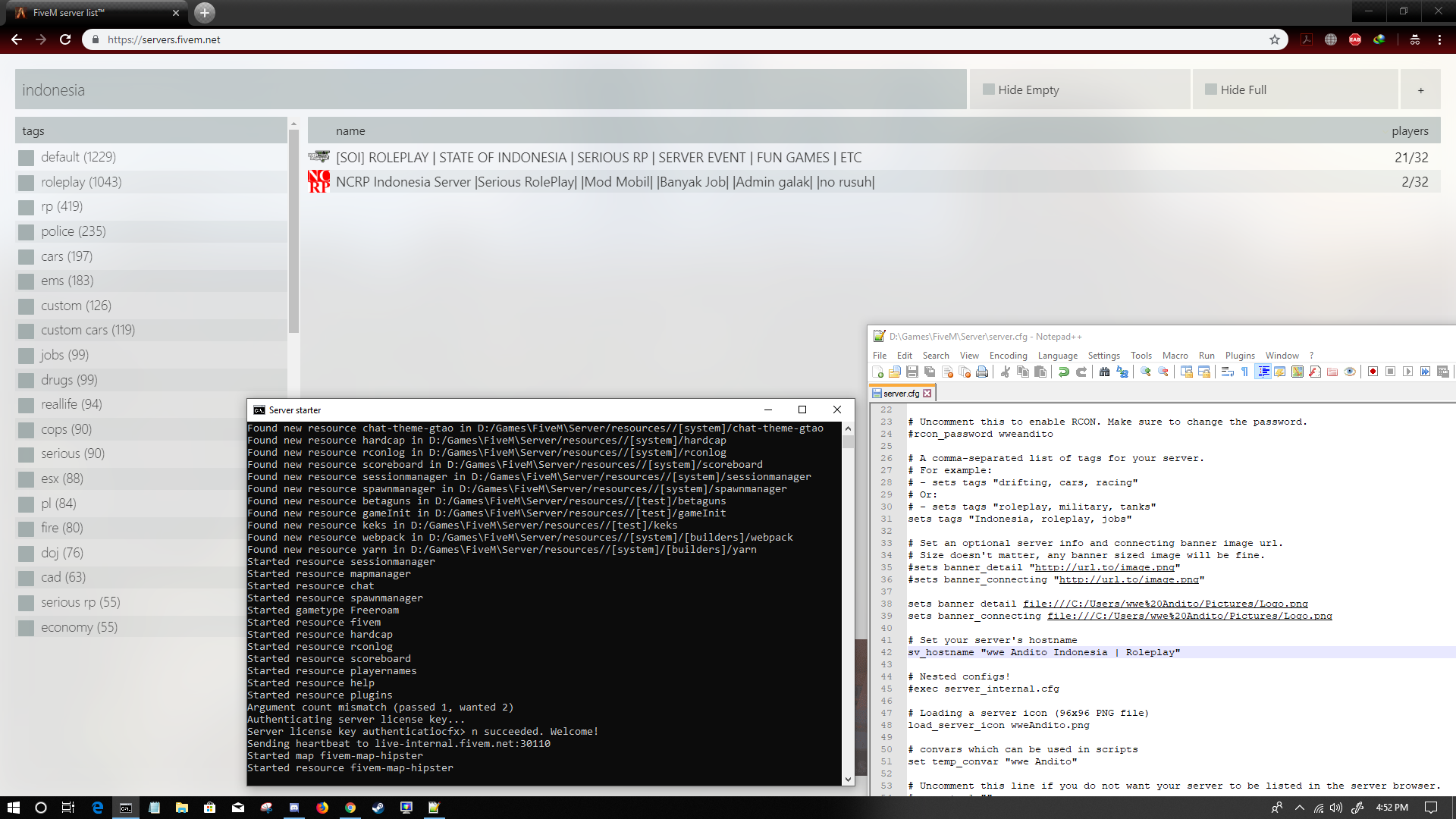The height and width of the screenshot is (819, 1456).
Task: Check the default (1229) tag
Action: pos(27,158)
